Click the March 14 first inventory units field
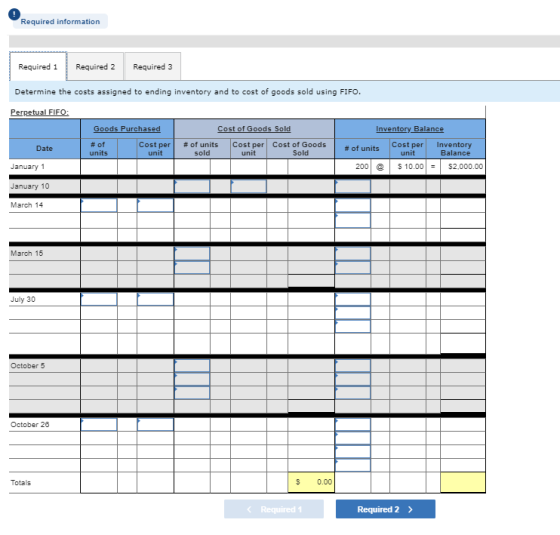Screen dimensions: 560x535 pos(353,205)
